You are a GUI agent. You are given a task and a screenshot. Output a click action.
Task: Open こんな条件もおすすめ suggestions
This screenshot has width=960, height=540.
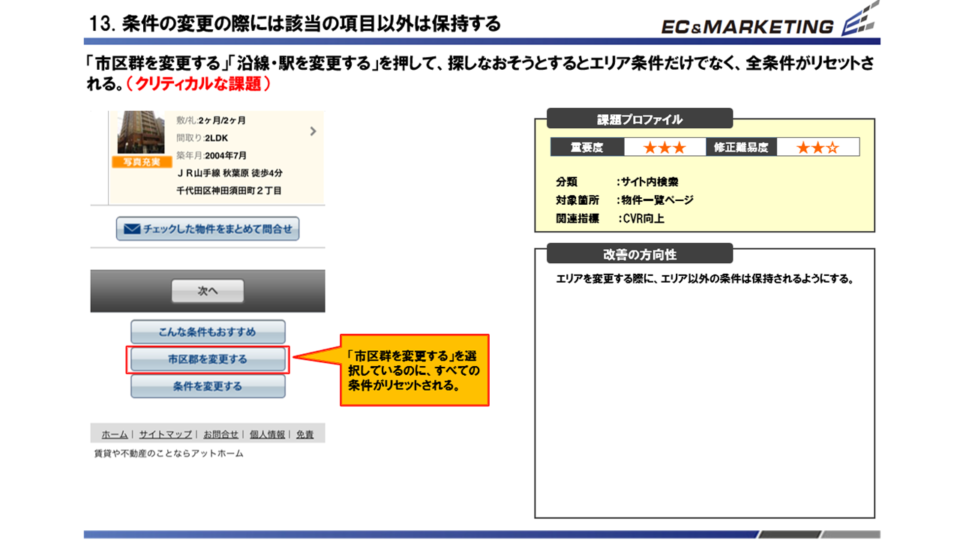pos(208,332)
